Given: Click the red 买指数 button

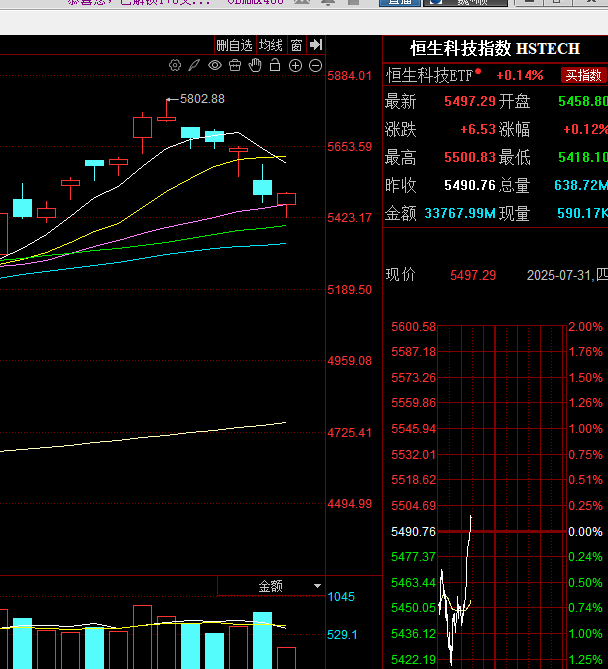Looking at the screenshot, I should 583,76.
